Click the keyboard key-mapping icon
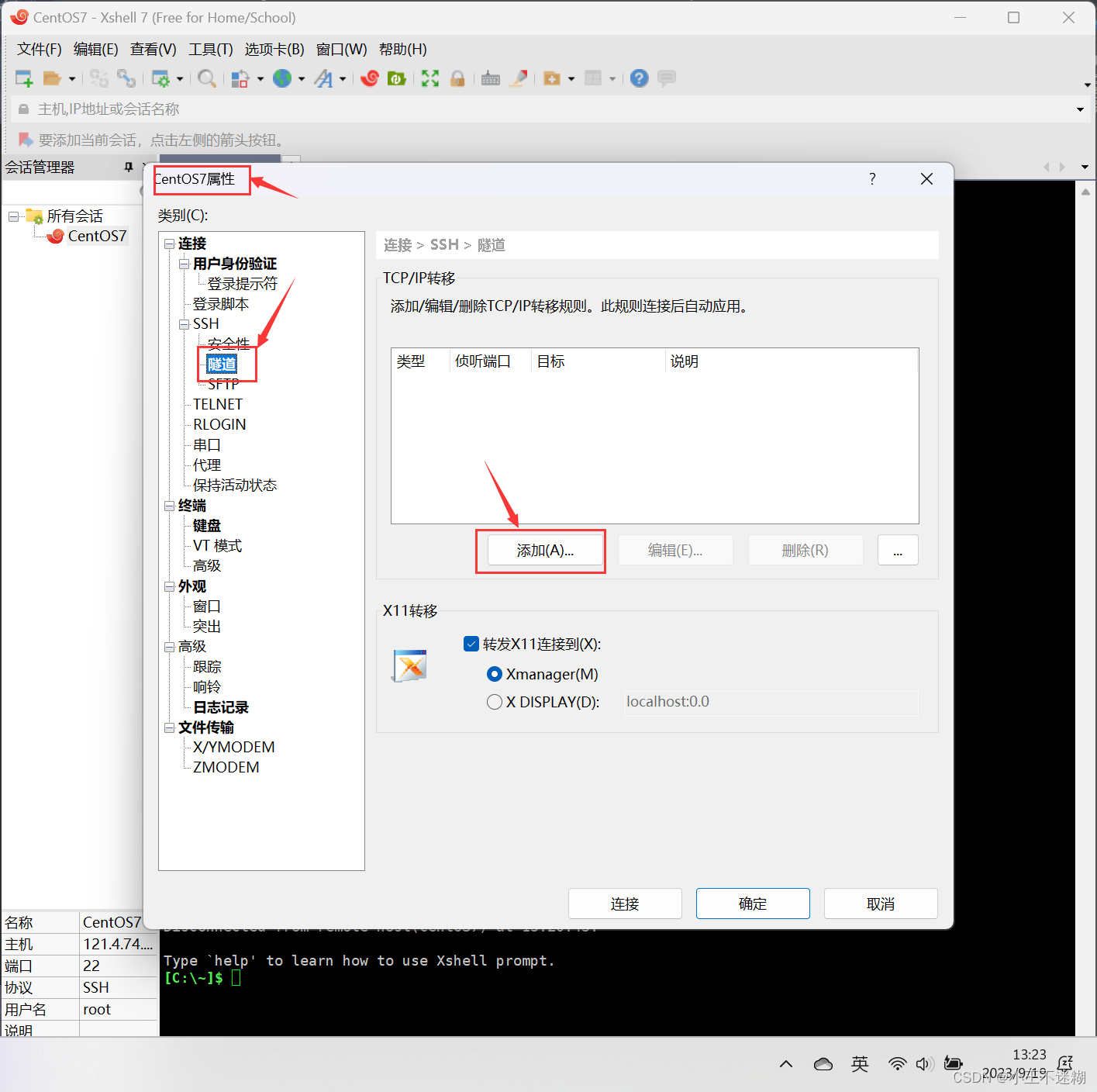The image size is (1097, 1092). (491, 78)
